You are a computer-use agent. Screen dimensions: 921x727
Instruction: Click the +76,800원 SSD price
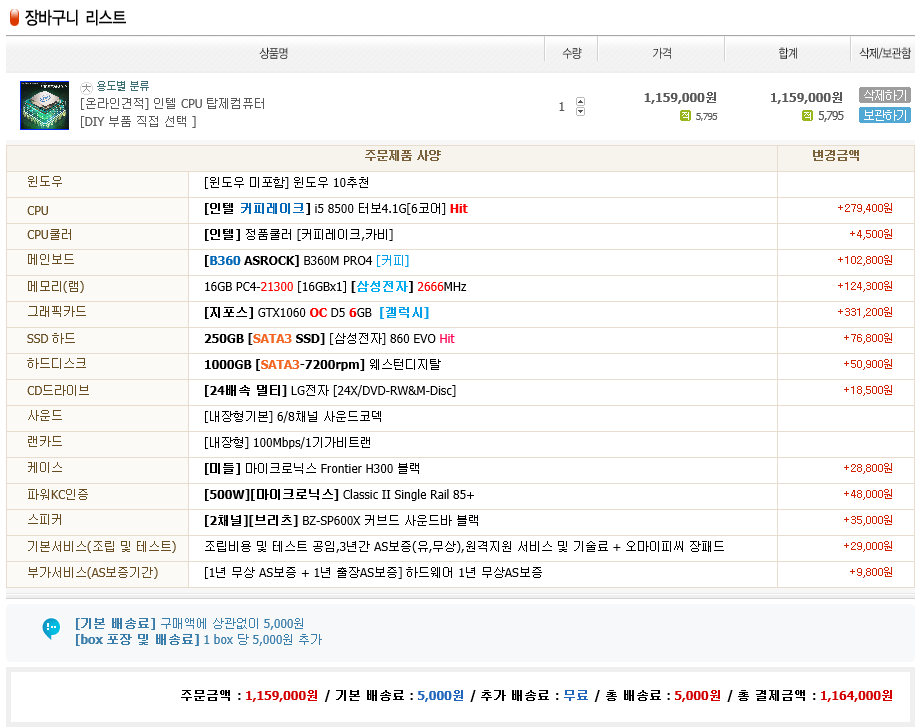868,338
